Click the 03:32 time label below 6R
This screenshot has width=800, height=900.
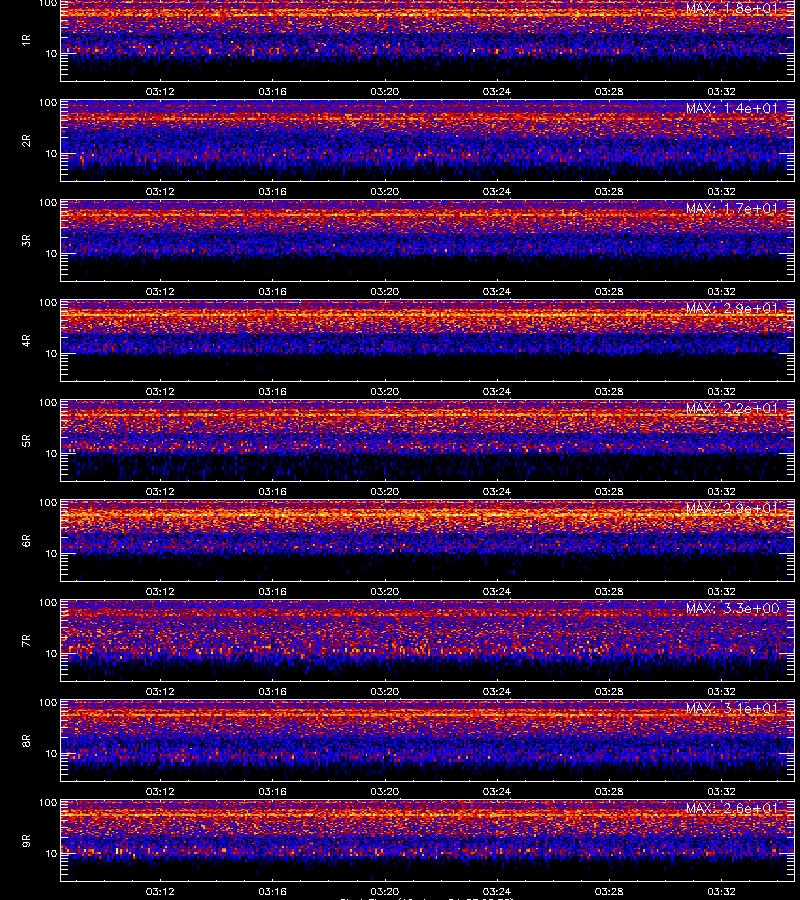[x=721, y=591]
